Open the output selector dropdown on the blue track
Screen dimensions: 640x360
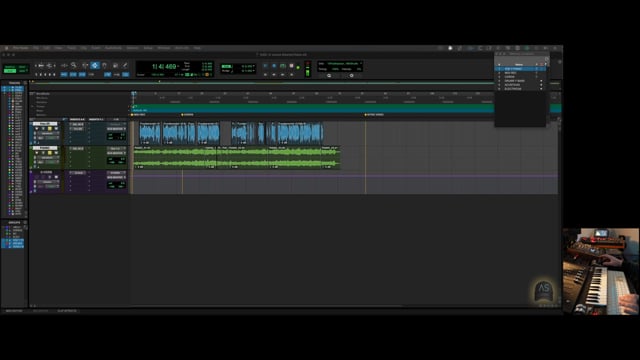tap(116, 129)
